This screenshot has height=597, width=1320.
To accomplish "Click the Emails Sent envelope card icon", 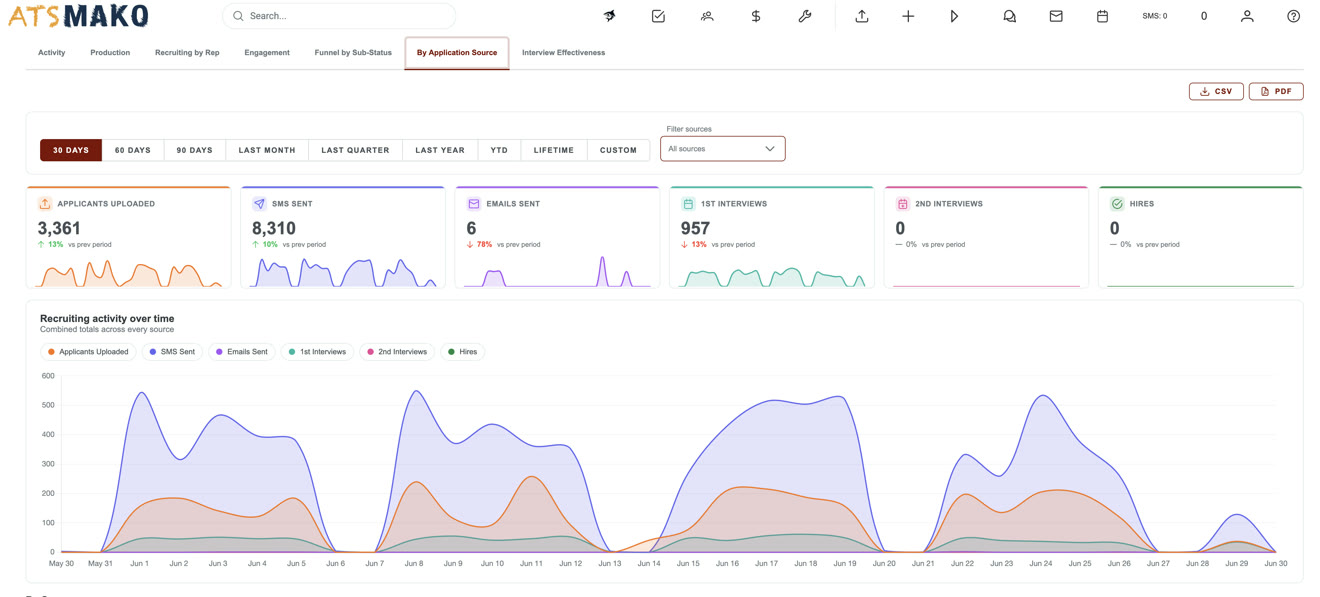I will point(474,203).
